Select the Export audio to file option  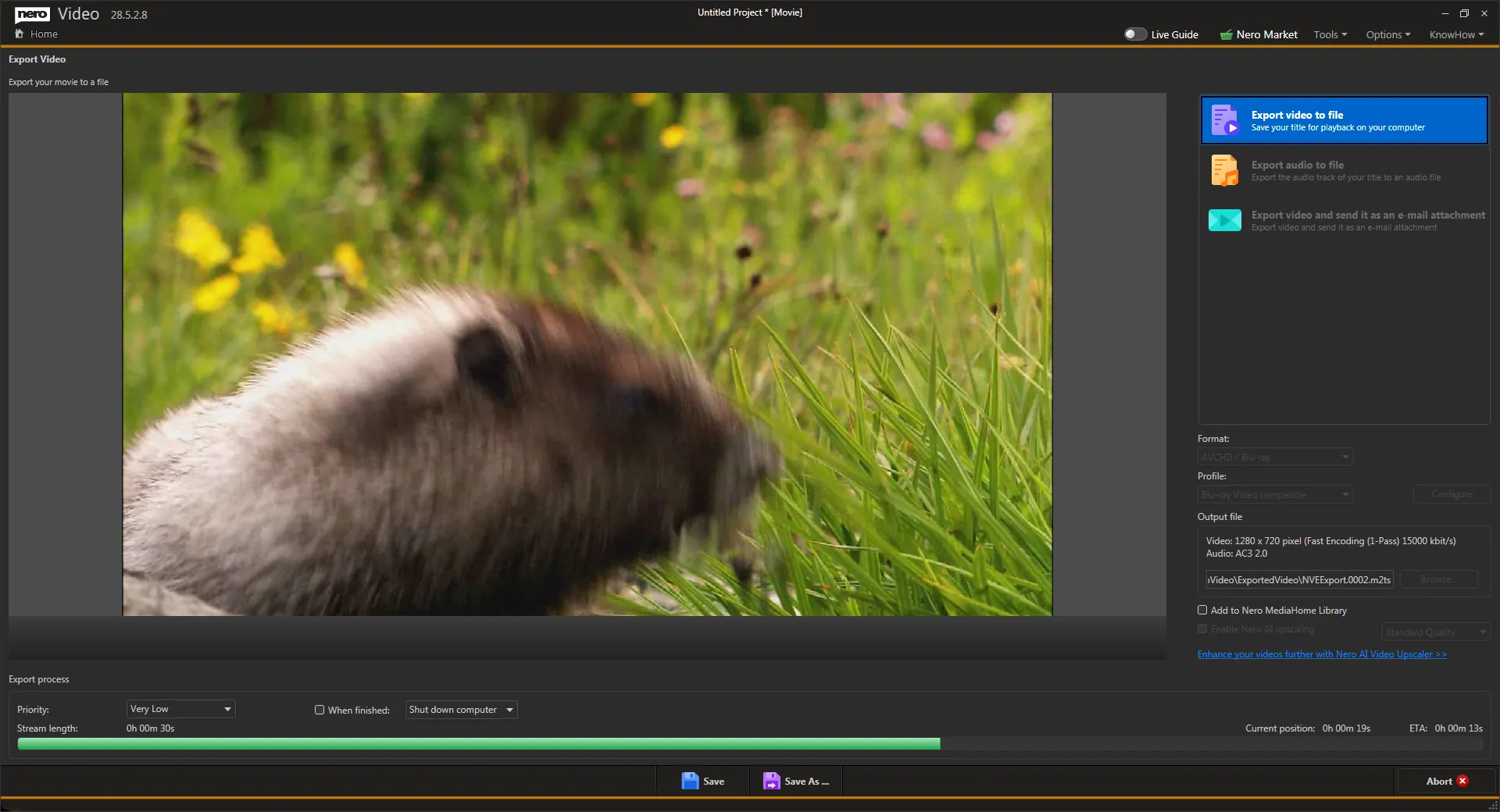[x=1342, y=170]
